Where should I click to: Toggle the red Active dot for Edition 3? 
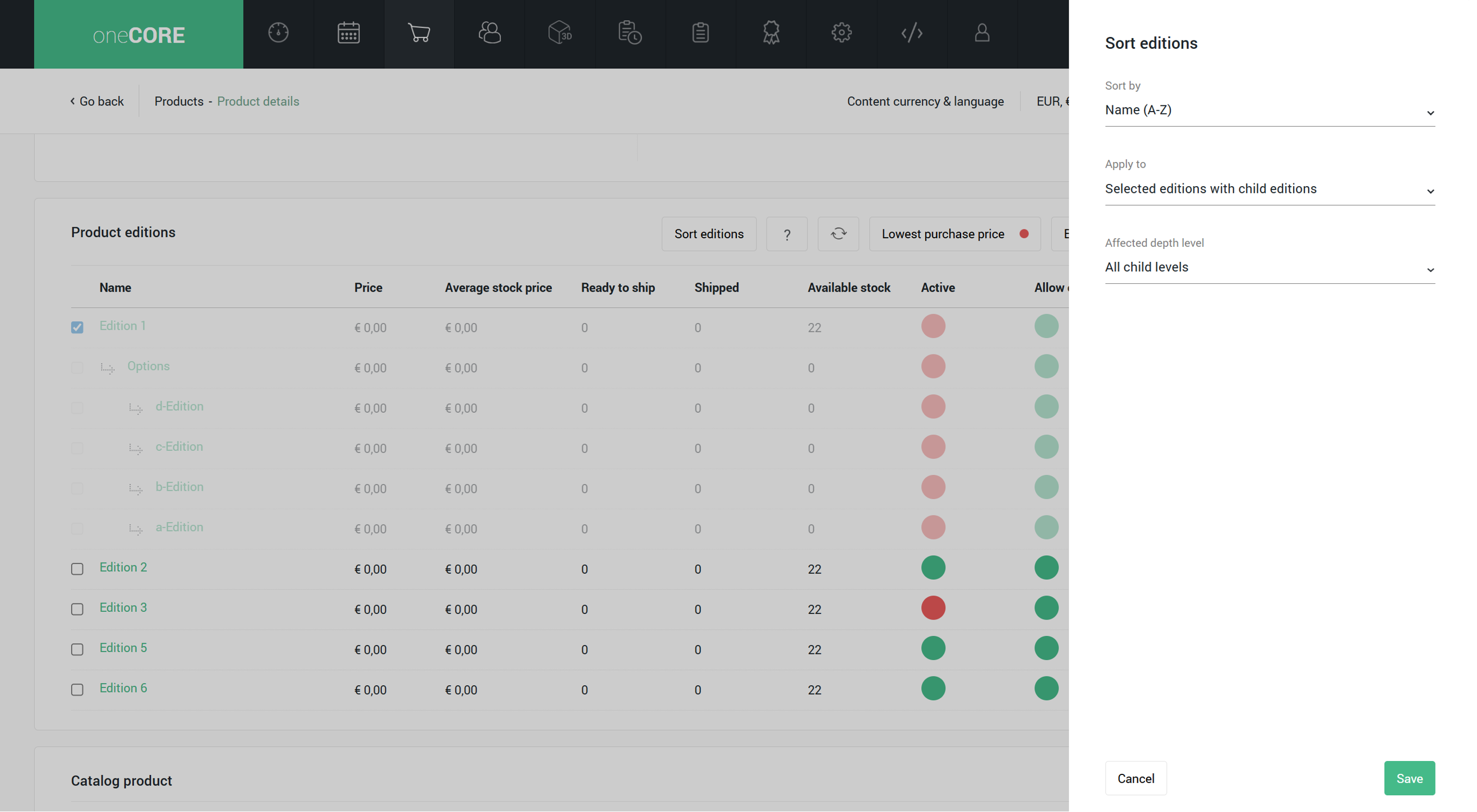click(x=933, y=608)
